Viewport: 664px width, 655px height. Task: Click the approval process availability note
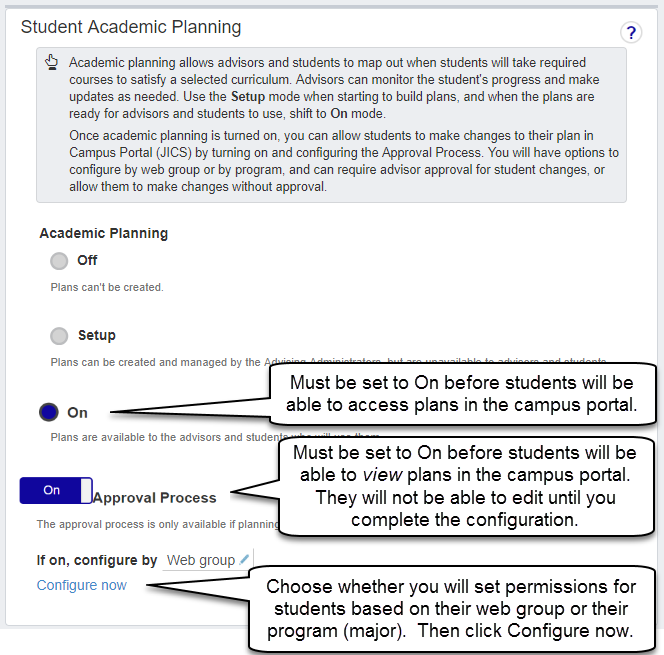point(150,523)
